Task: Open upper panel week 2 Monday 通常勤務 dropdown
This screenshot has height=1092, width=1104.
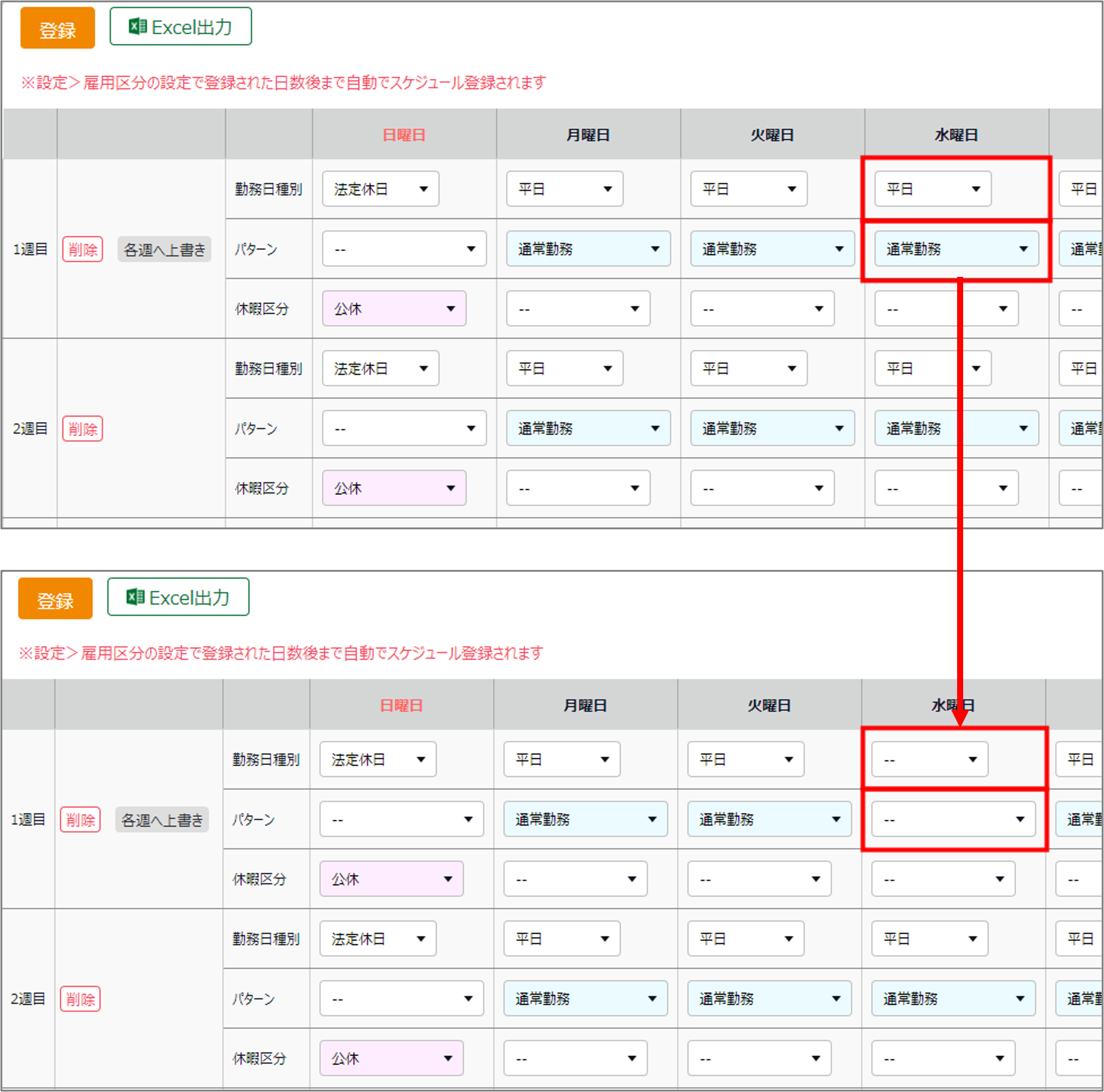Action: tap(588, 428)
